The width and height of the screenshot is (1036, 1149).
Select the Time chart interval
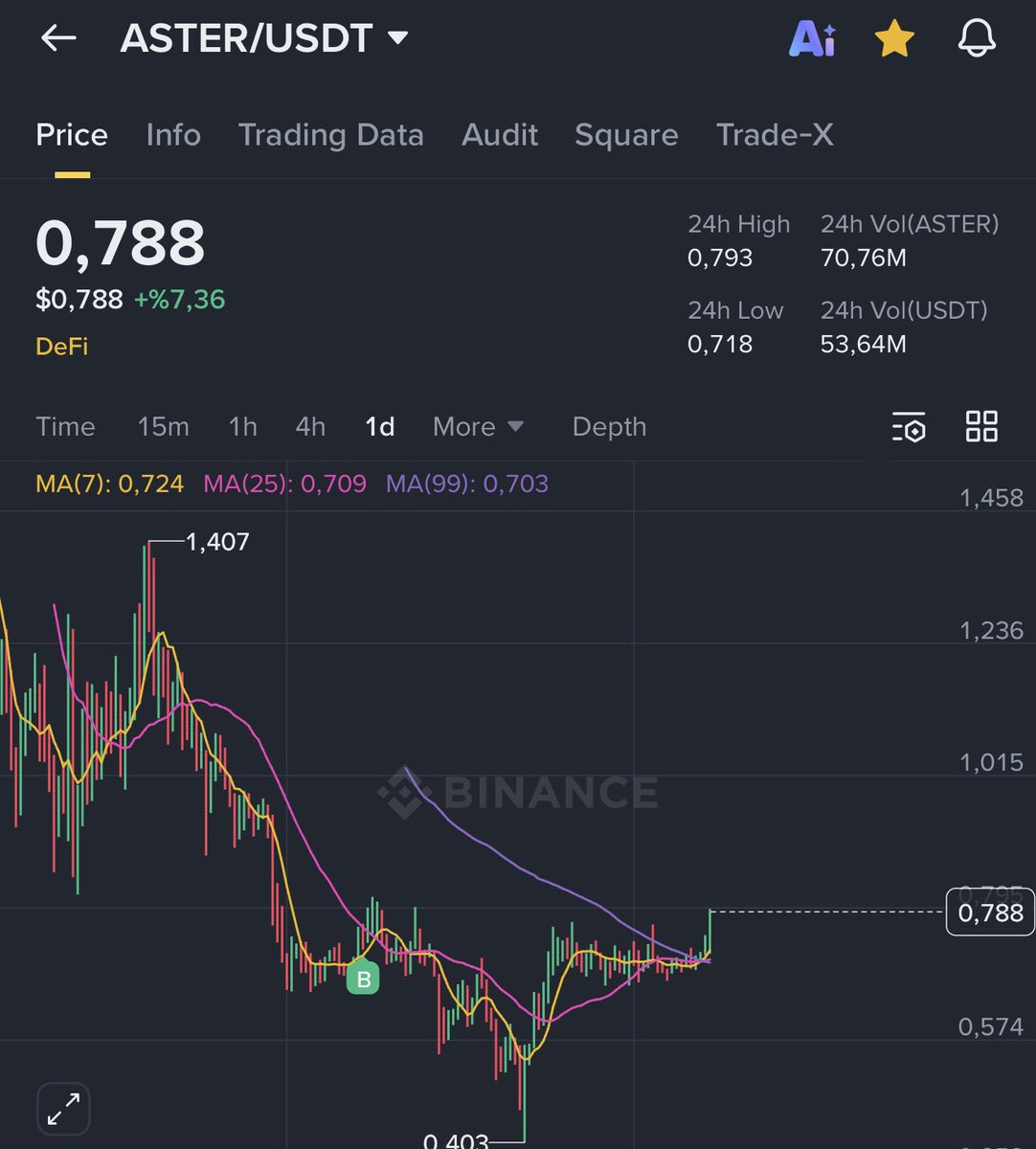click(65, 426)
